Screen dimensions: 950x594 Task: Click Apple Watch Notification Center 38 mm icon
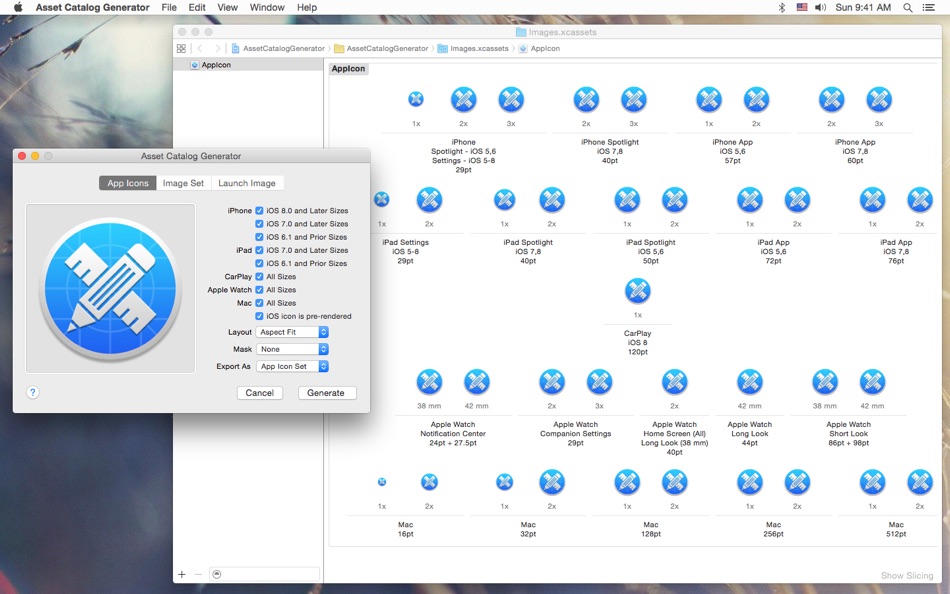429,382
